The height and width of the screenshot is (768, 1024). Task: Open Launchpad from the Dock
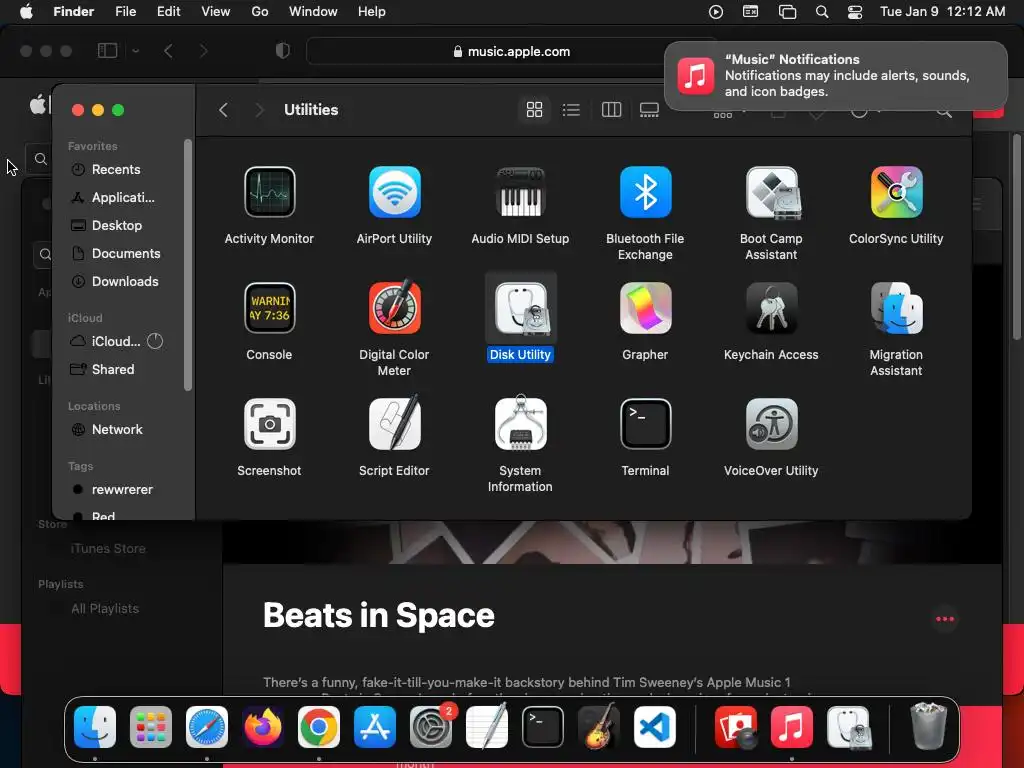point(151,727)
